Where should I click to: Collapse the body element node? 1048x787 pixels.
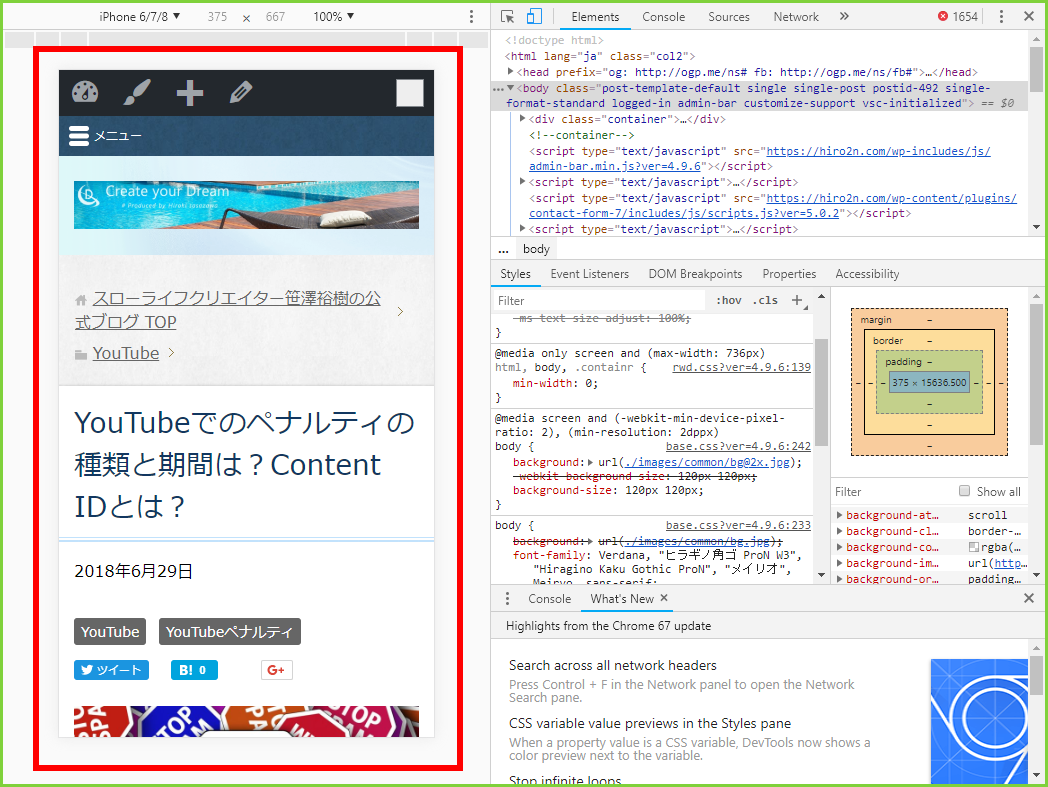click(x=511, y=88)
